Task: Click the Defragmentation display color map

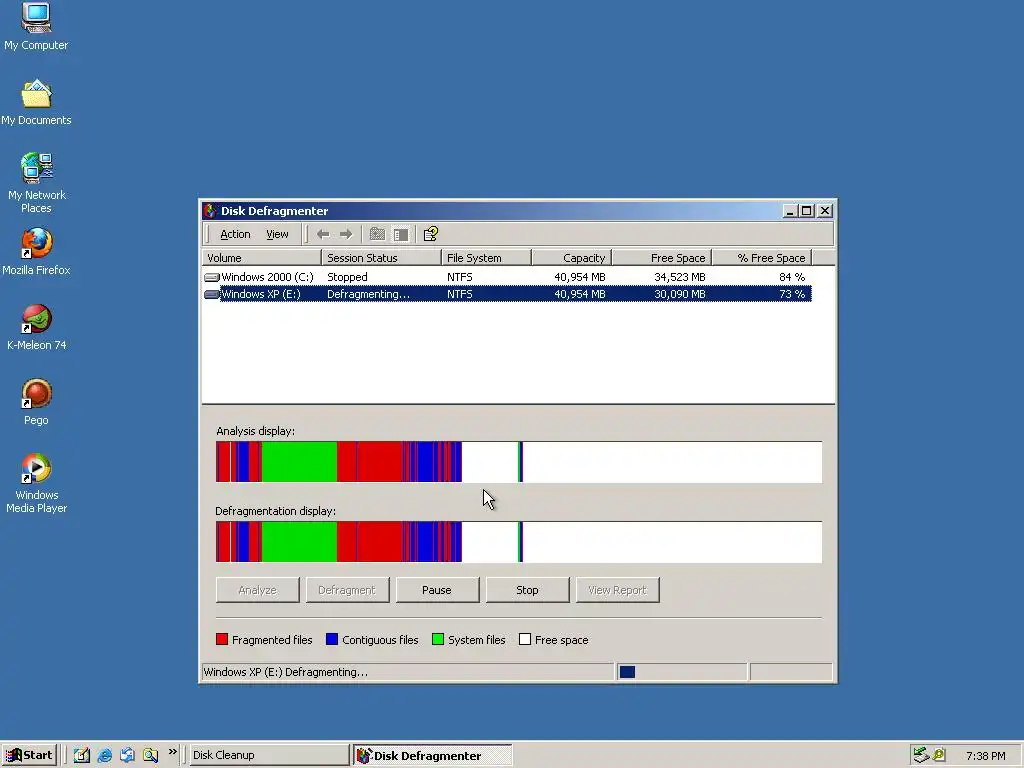Action: 519,542
